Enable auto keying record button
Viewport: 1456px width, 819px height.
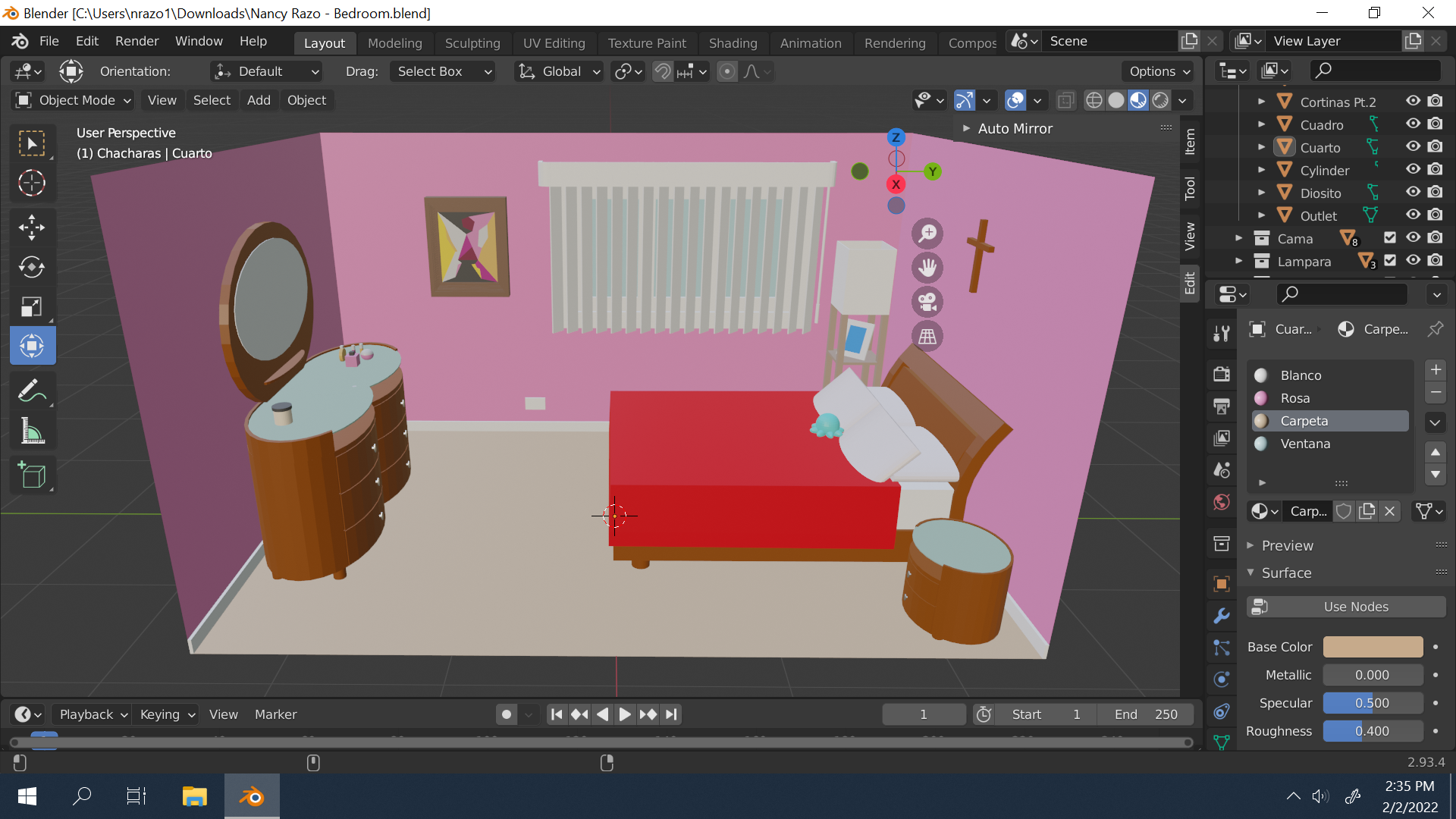507,714
